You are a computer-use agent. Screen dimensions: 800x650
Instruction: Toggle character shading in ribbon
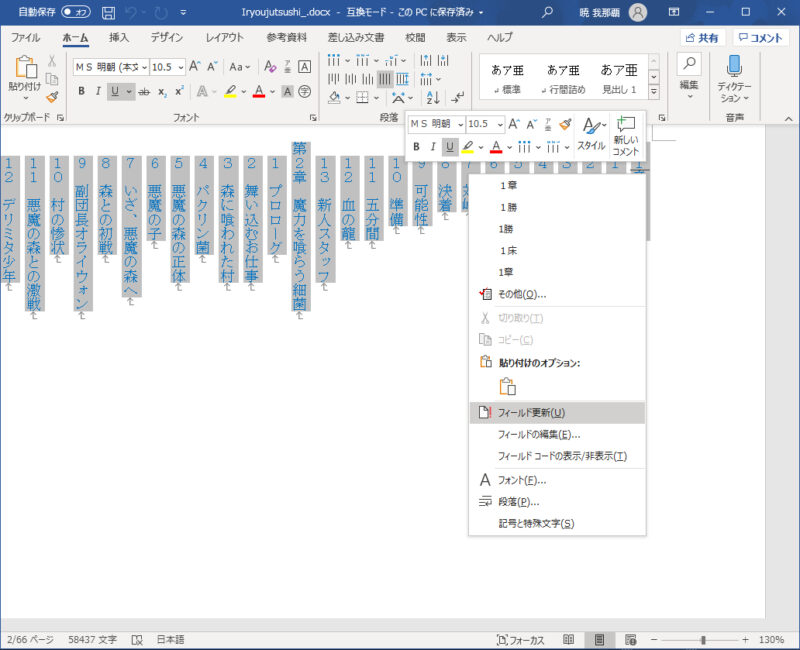pos(288,92)
